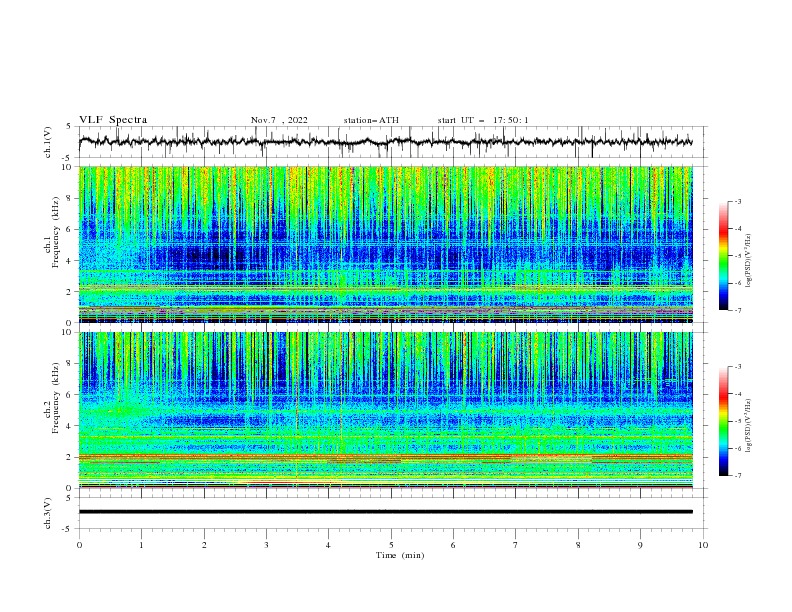Image resolution: width=792 pixels, height=612 pixels.
Task: Click the ch.1 log(PSD) colorbar label
Action: (x=749, y=261)
